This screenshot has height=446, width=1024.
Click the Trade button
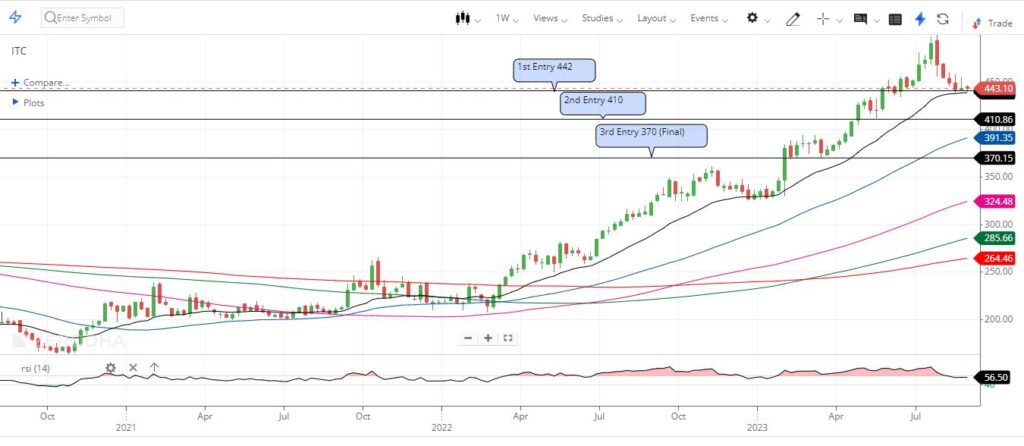point(992,23)
